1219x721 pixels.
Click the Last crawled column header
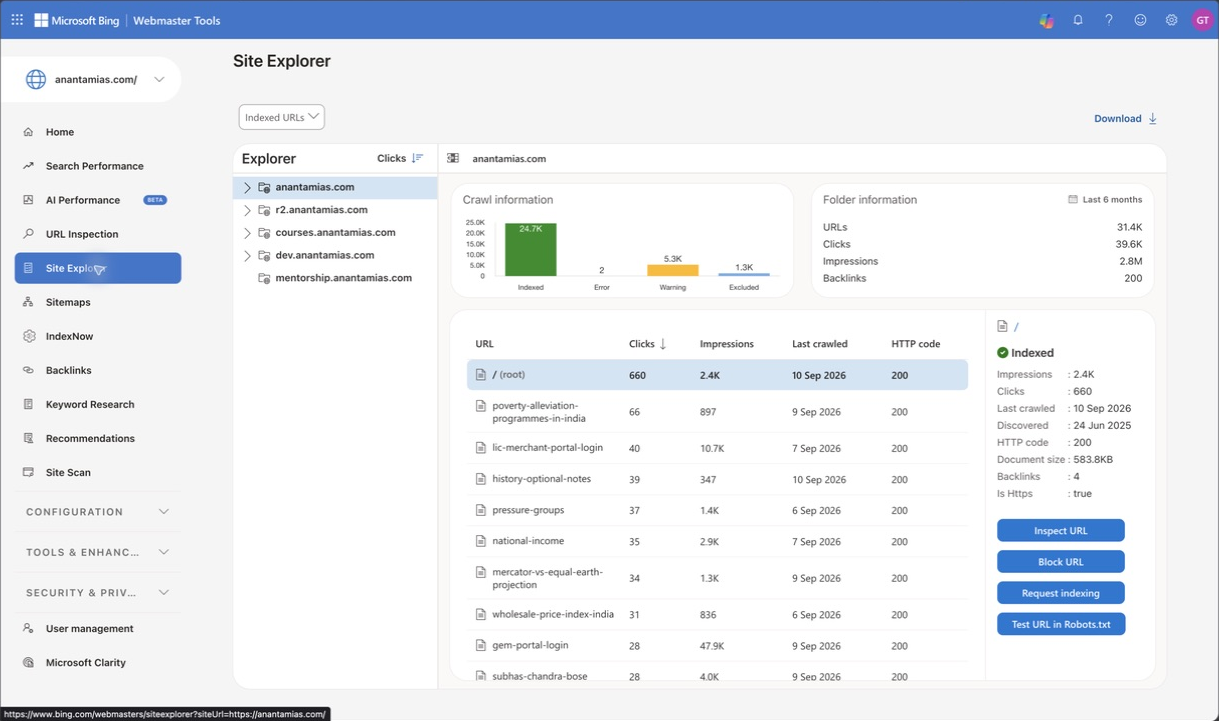[x=820, y=344]
